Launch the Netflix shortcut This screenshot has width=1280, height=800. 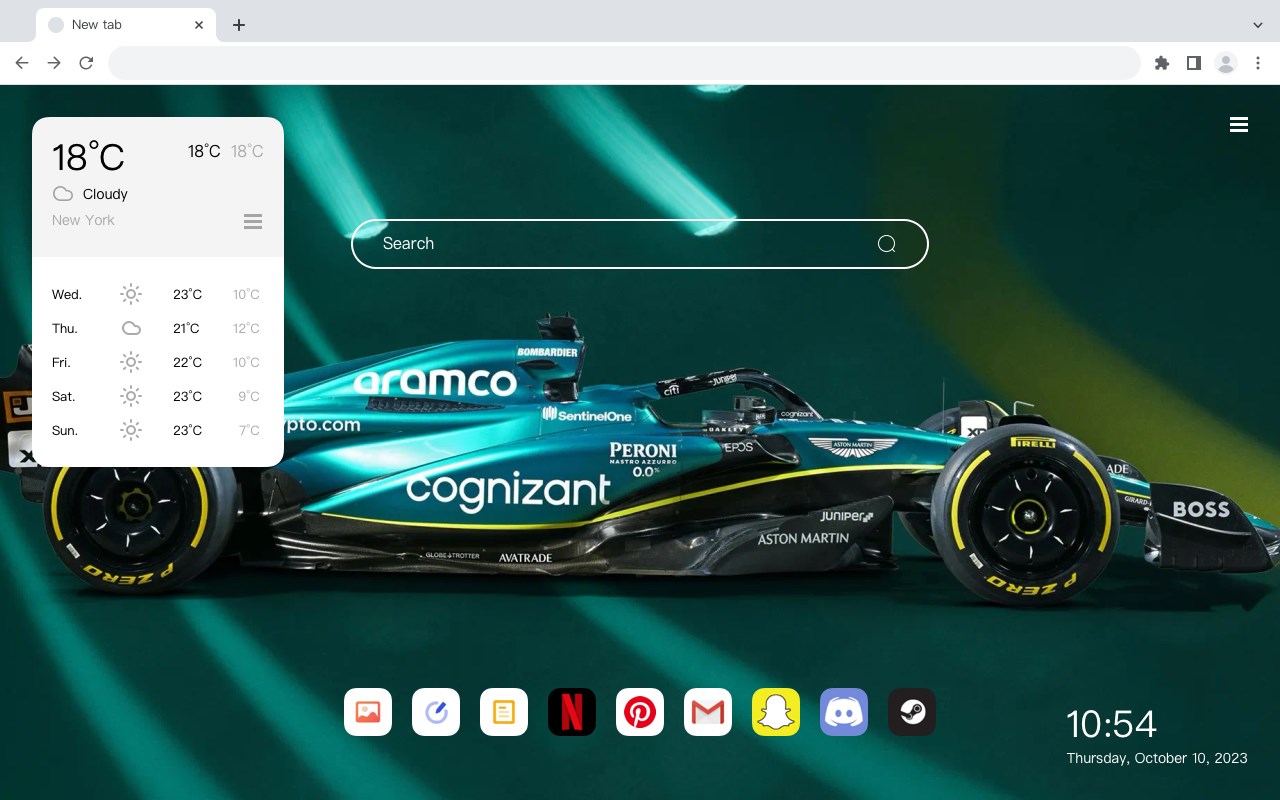572,712
